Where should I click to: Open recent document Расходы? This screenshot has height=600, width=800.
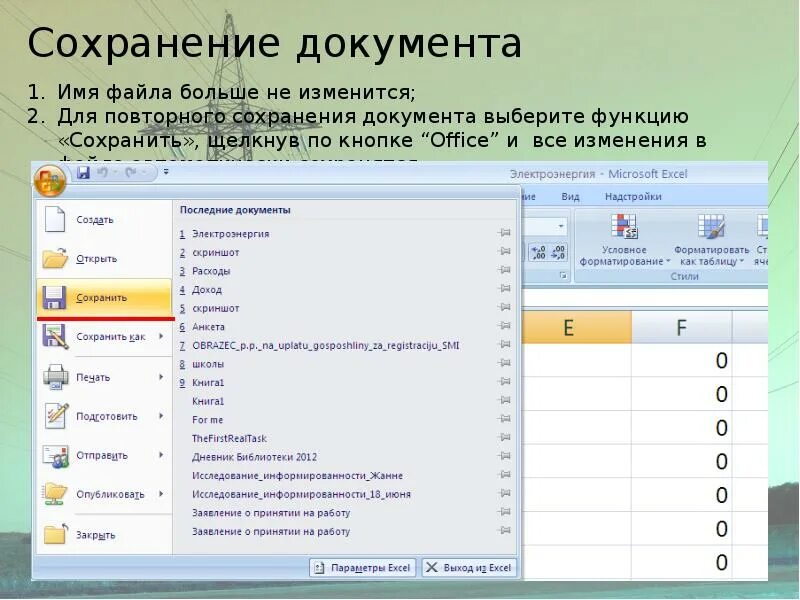click(345, 271)
